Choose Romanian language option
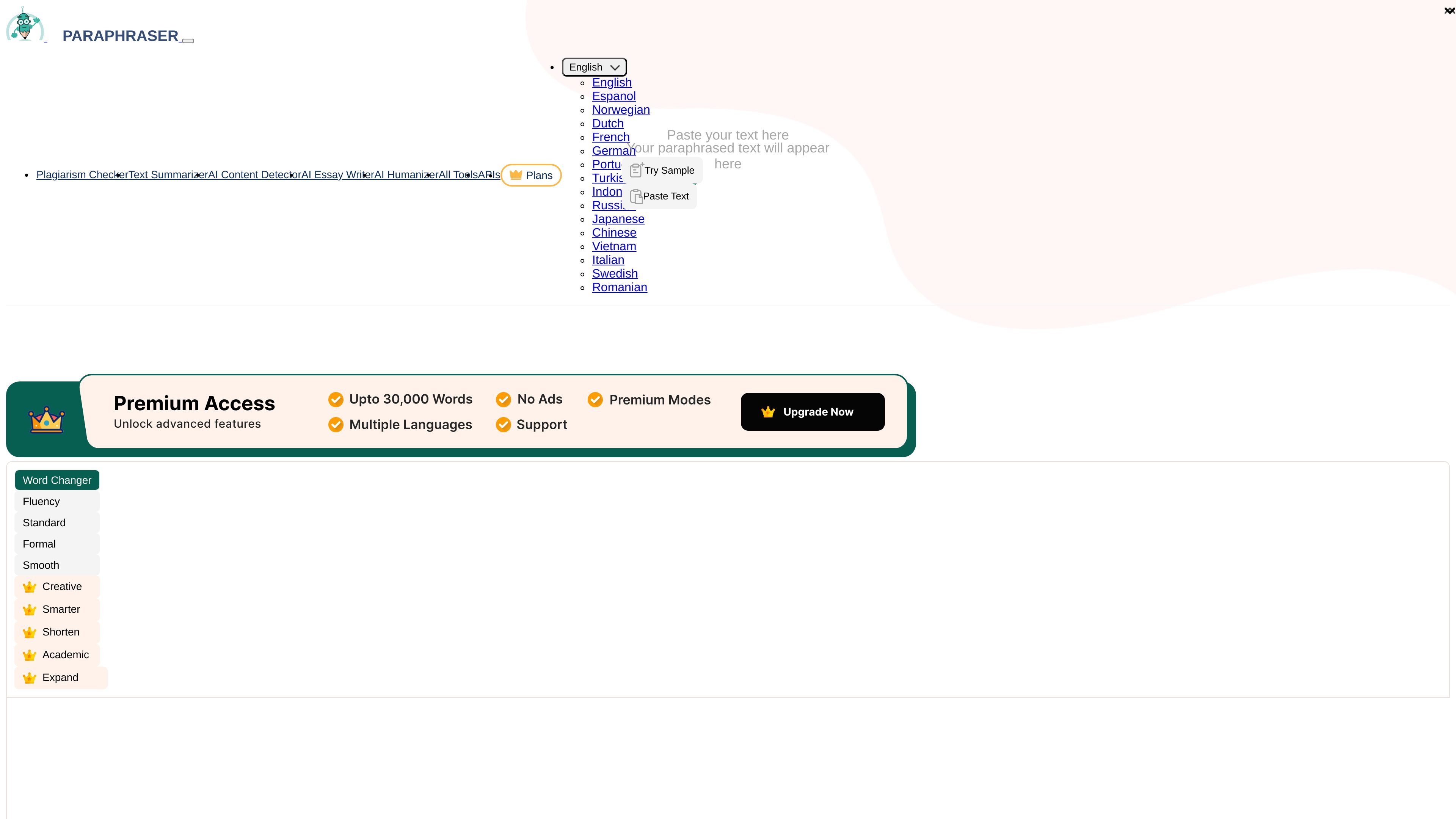 [620, 287]
